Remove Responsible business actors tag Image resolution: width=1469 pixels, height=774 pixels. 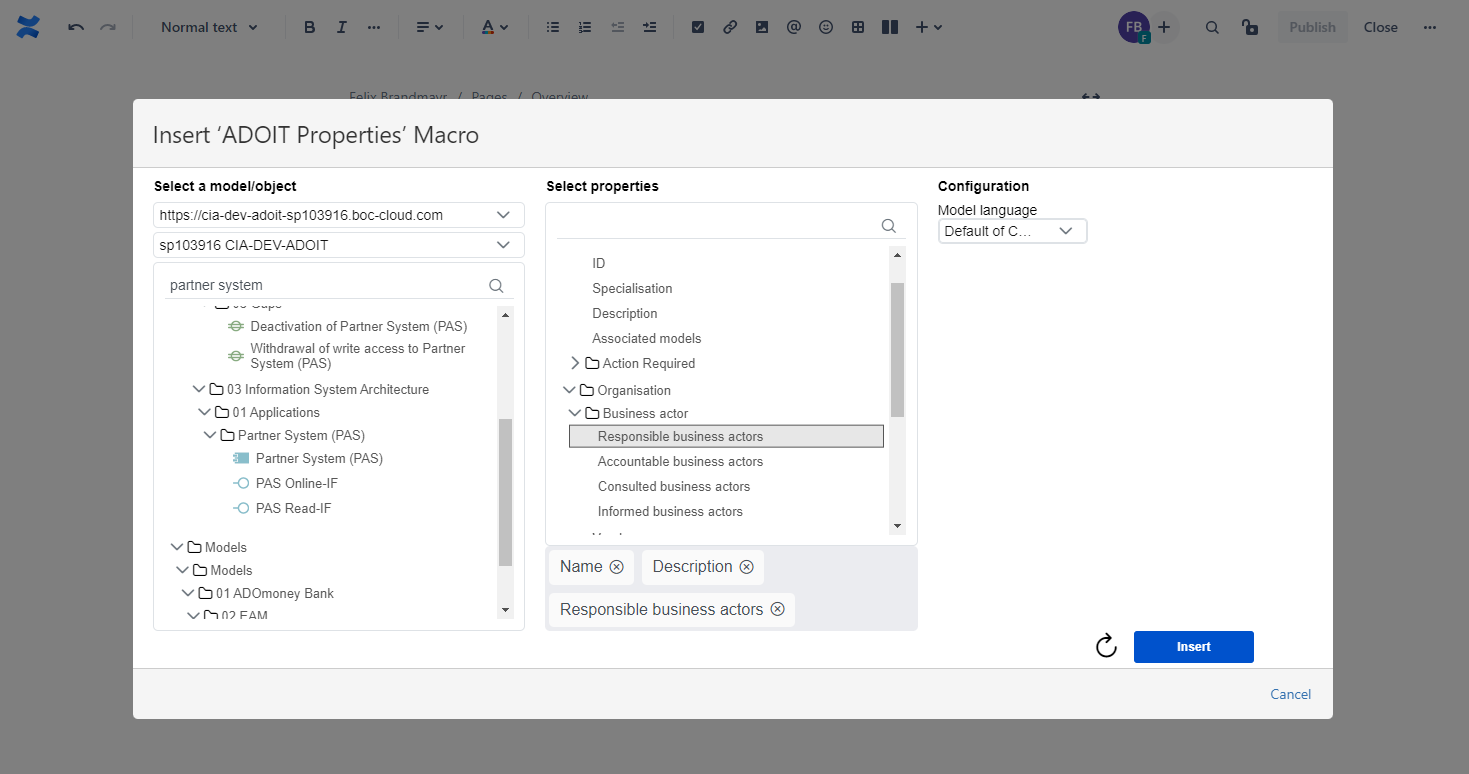click(x=777, y=609)
